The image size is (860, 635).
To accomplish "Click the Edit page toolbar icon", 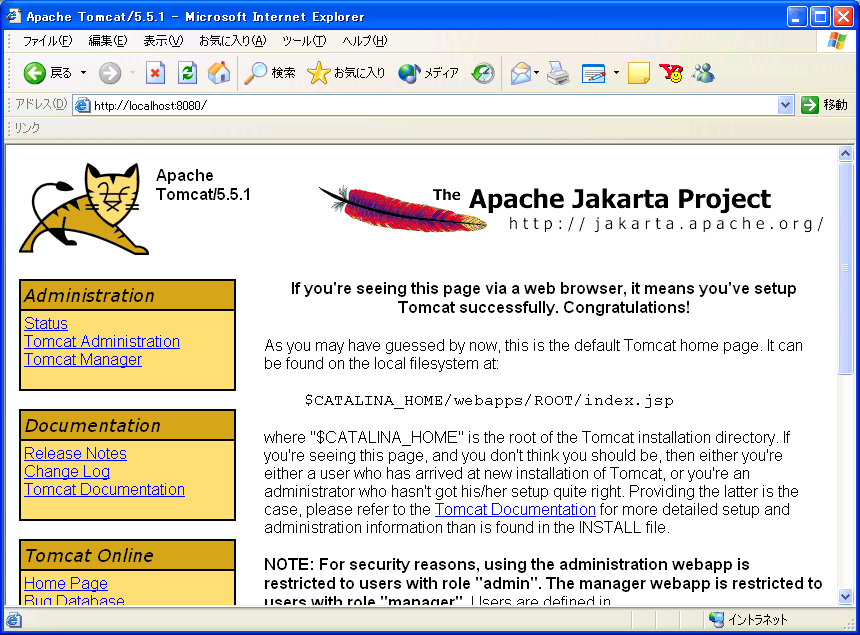I will tap(593, 73).
